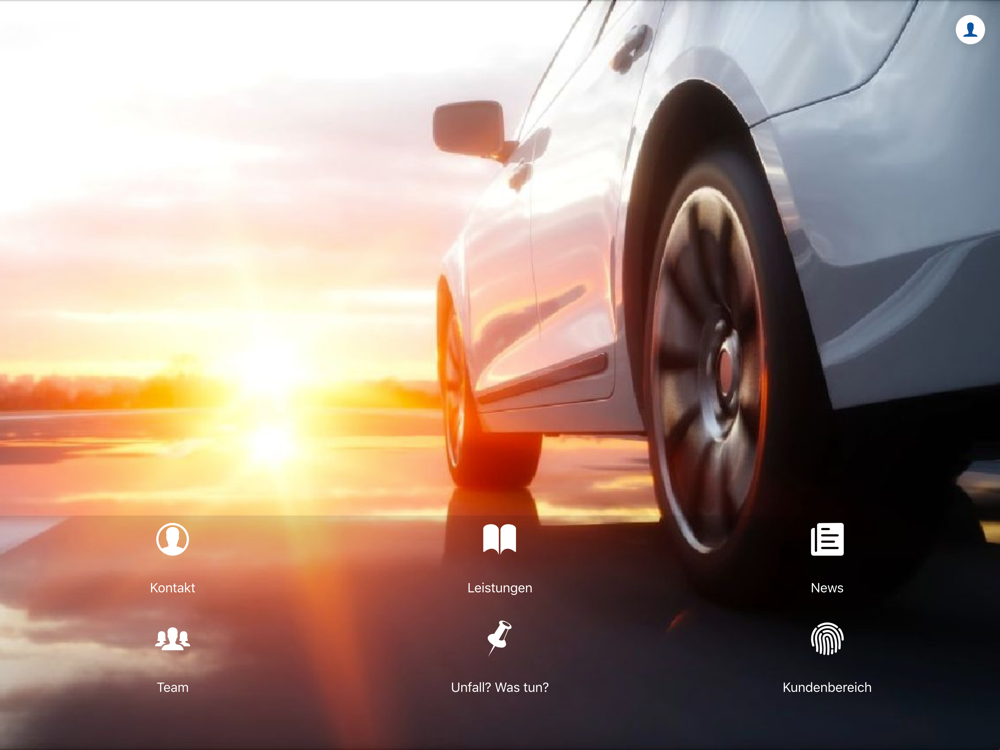Select the Leistungen label
The image size is (1000, 750).
[x=499, y=588]
